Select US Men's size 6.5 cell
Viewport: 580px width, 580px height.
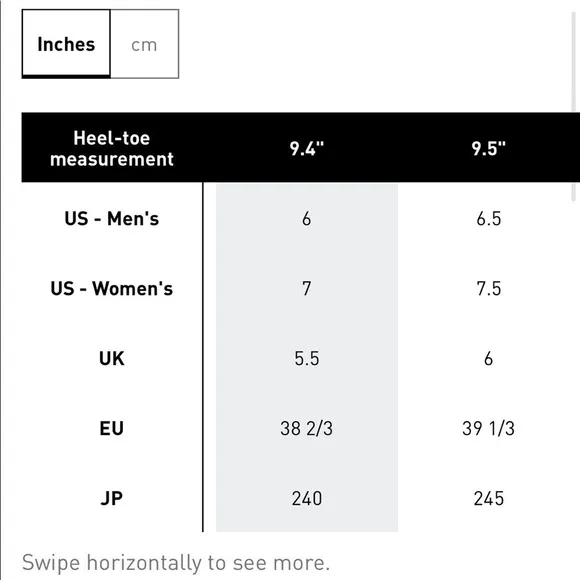(x=488, y=218)
